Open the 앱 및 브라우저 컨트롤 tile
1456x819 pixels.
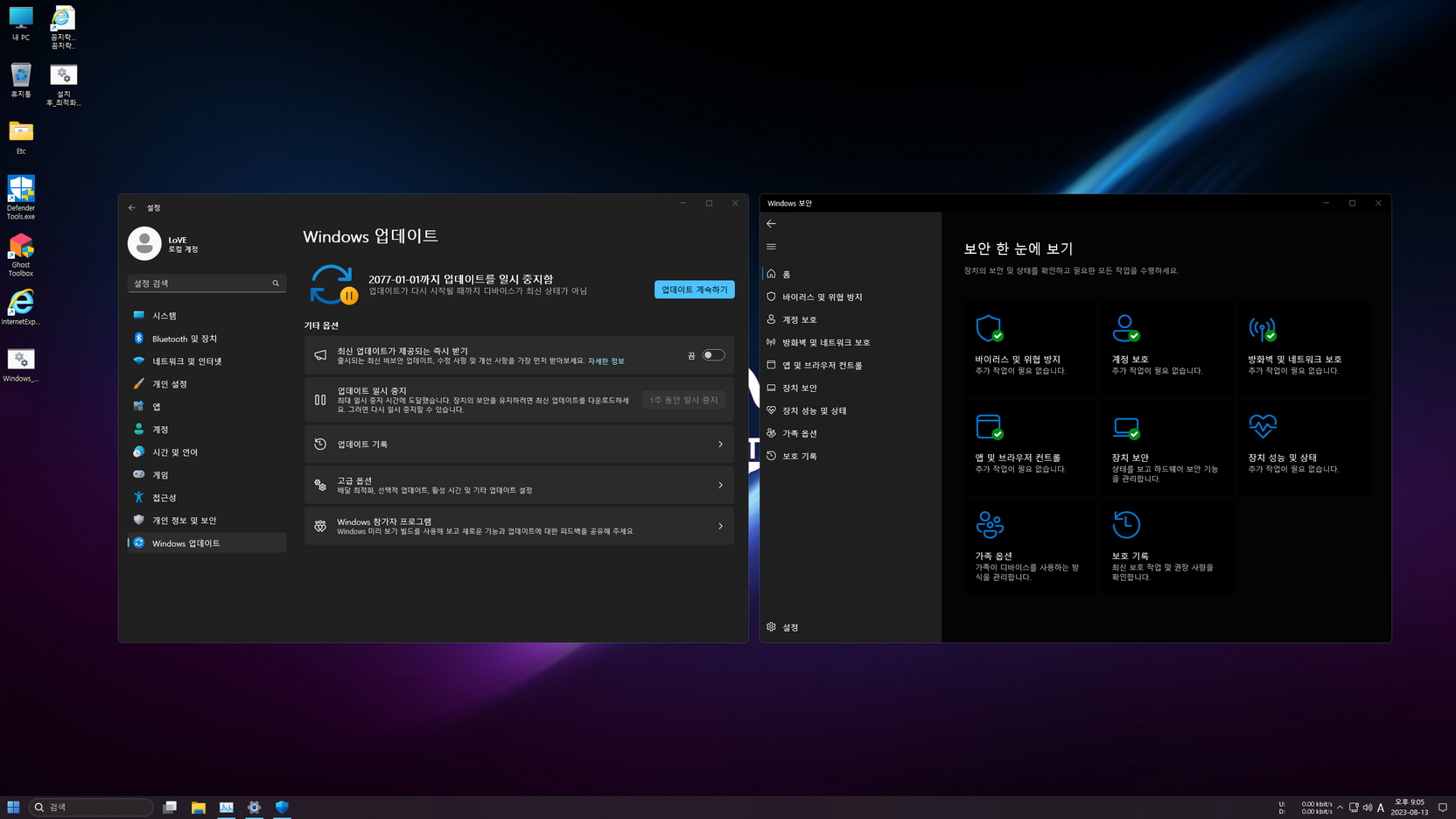(x=1030, y=447)
